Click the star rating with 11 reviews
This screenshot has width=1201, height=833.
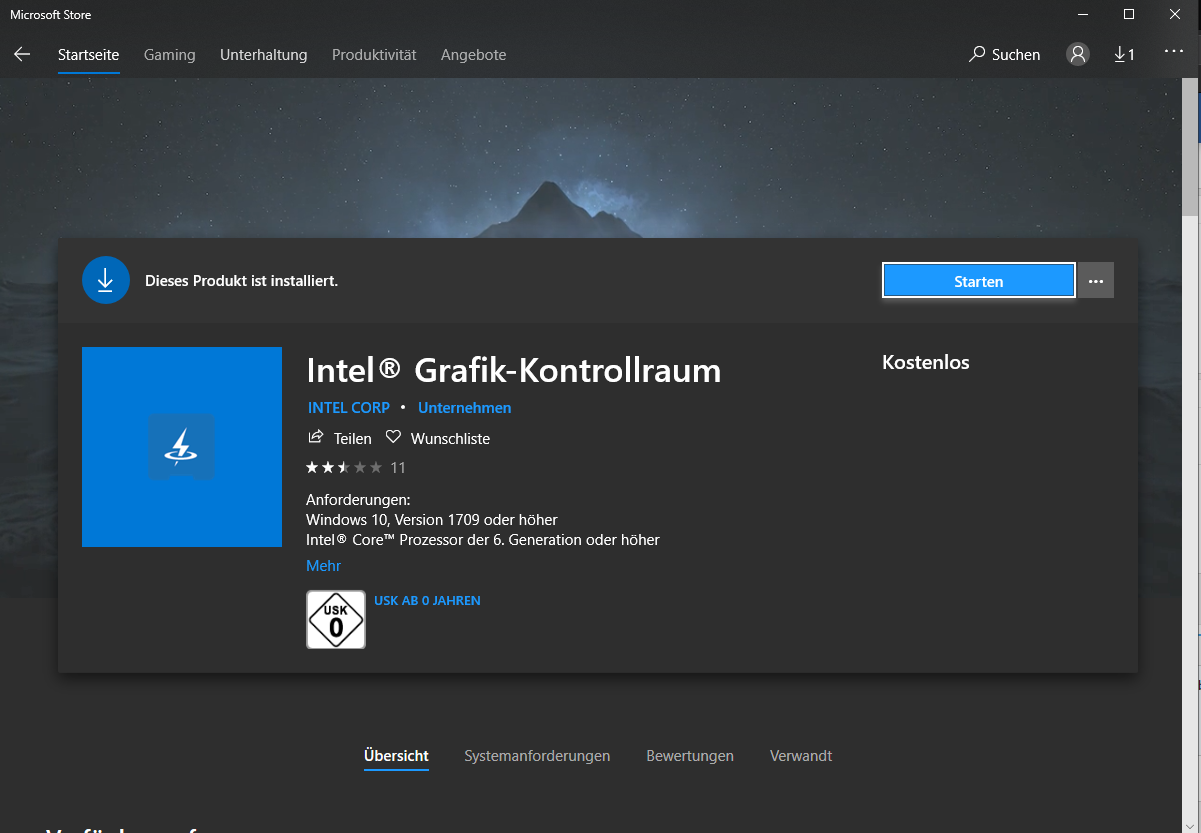(356, 467)
